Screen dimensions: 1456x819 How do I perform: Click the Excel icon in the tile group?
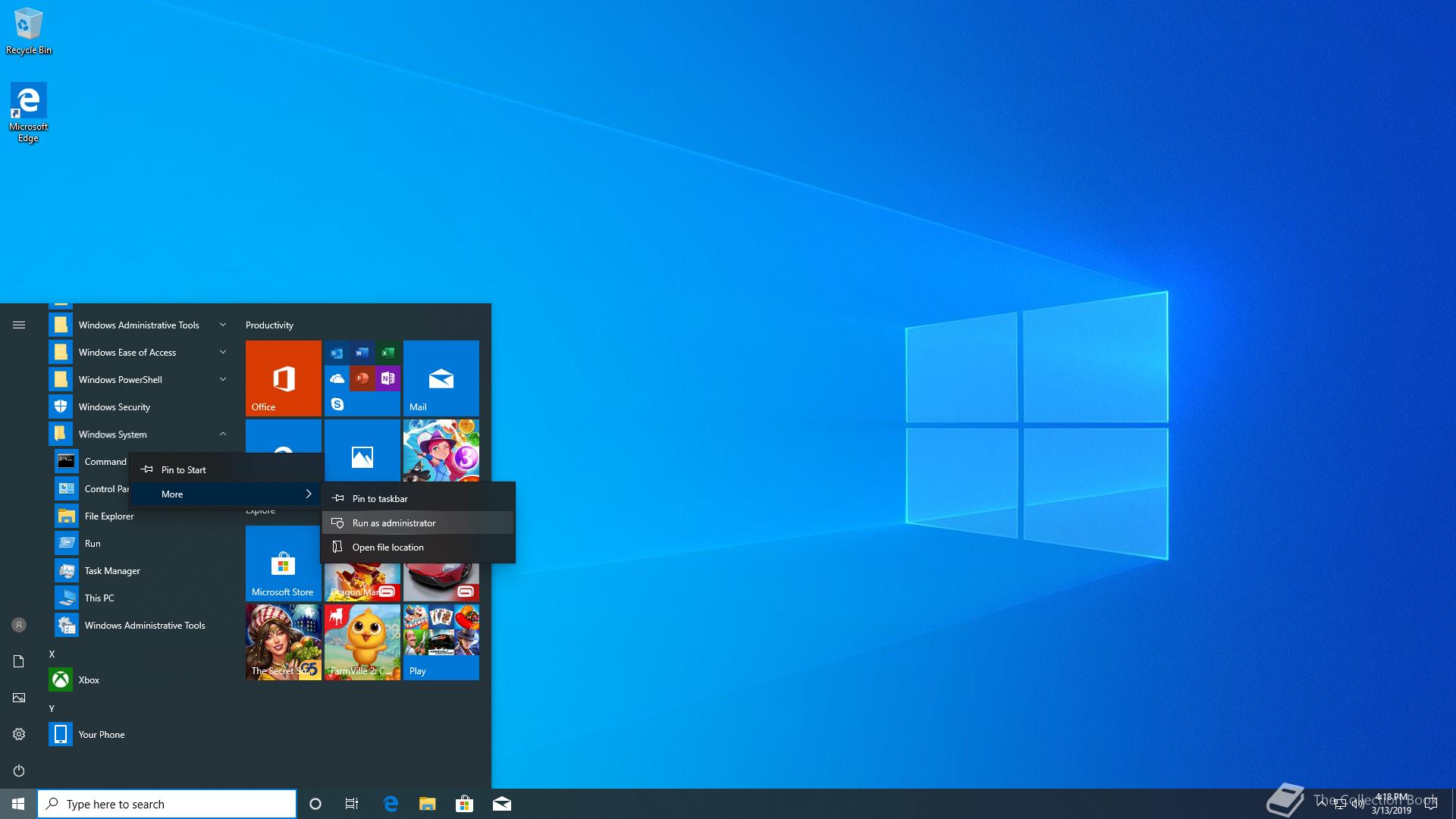tap(388, 353)
